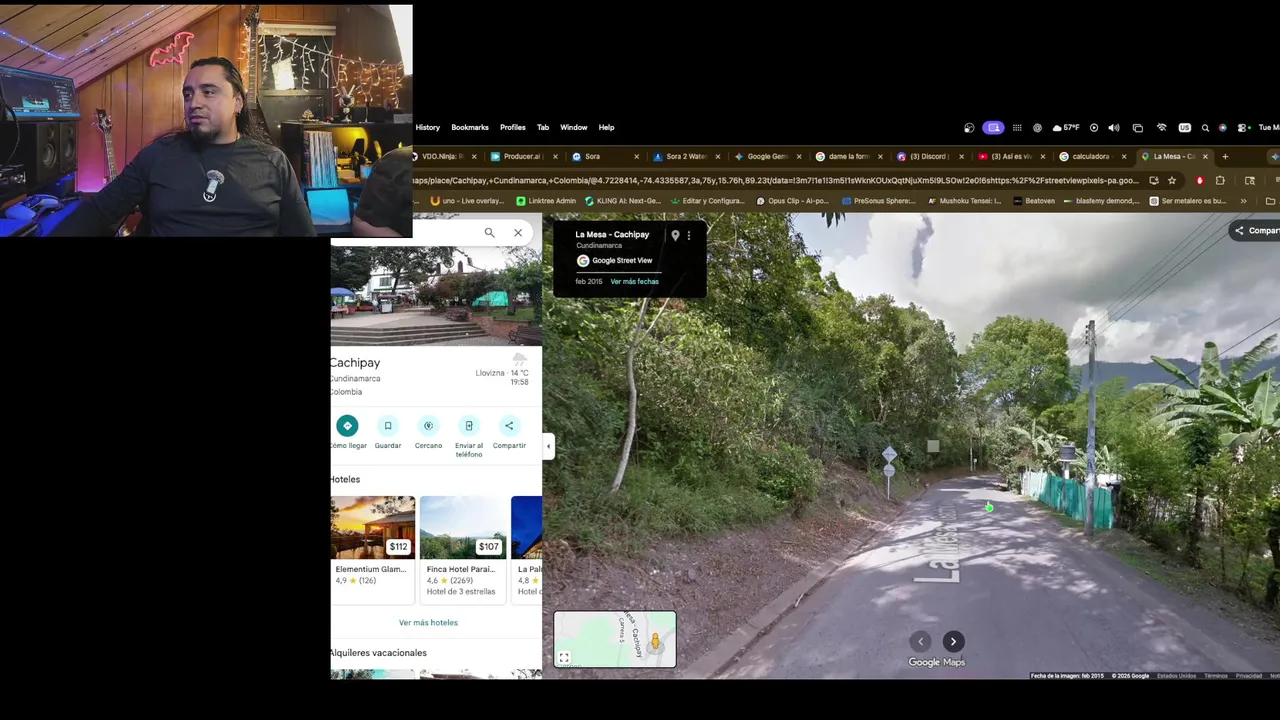
Task: Open the Tab menu
Action: (x=543, y=127)
